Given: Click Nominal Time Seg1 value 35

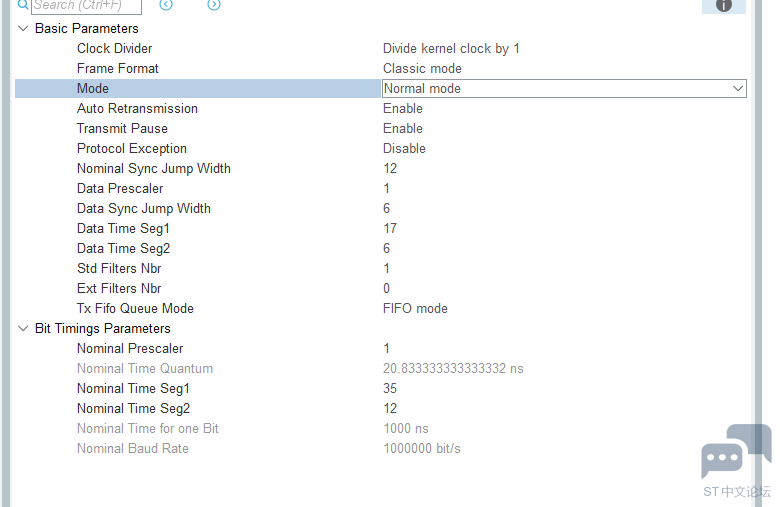Looking at the screenshot, I should [390, 388].
